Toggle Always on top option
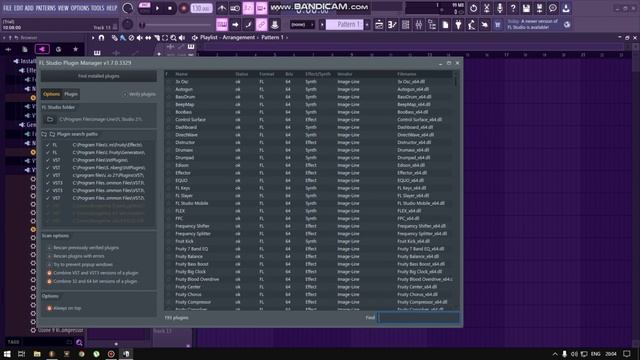640x360 pixels. click(x=64, y=308)
